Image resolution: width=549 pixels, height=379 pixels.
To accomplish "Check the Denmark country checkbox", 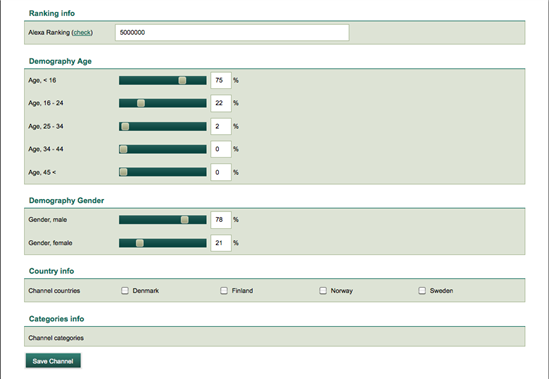I will (x=125, y=291).
